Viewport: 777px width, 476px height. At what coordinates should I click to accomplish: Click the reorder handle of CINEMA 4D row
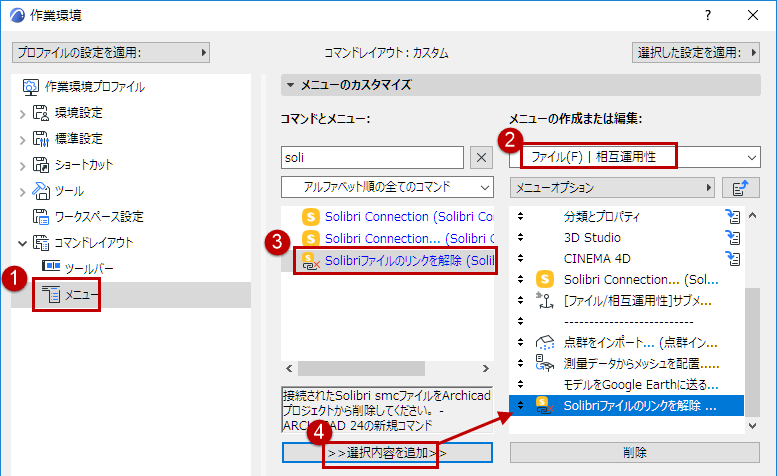[x=520, y=258]
